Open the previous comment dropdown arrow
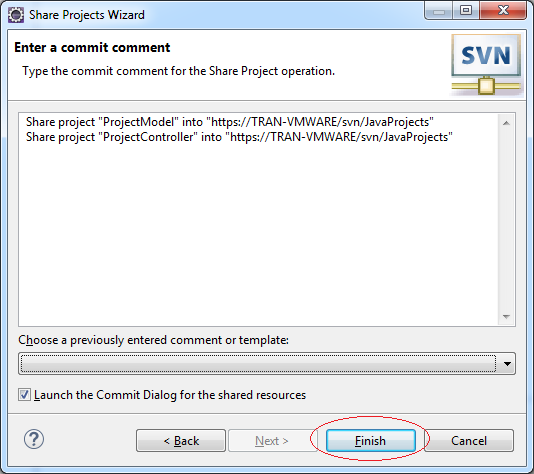534x474 pixels. [x=507, y=364]
